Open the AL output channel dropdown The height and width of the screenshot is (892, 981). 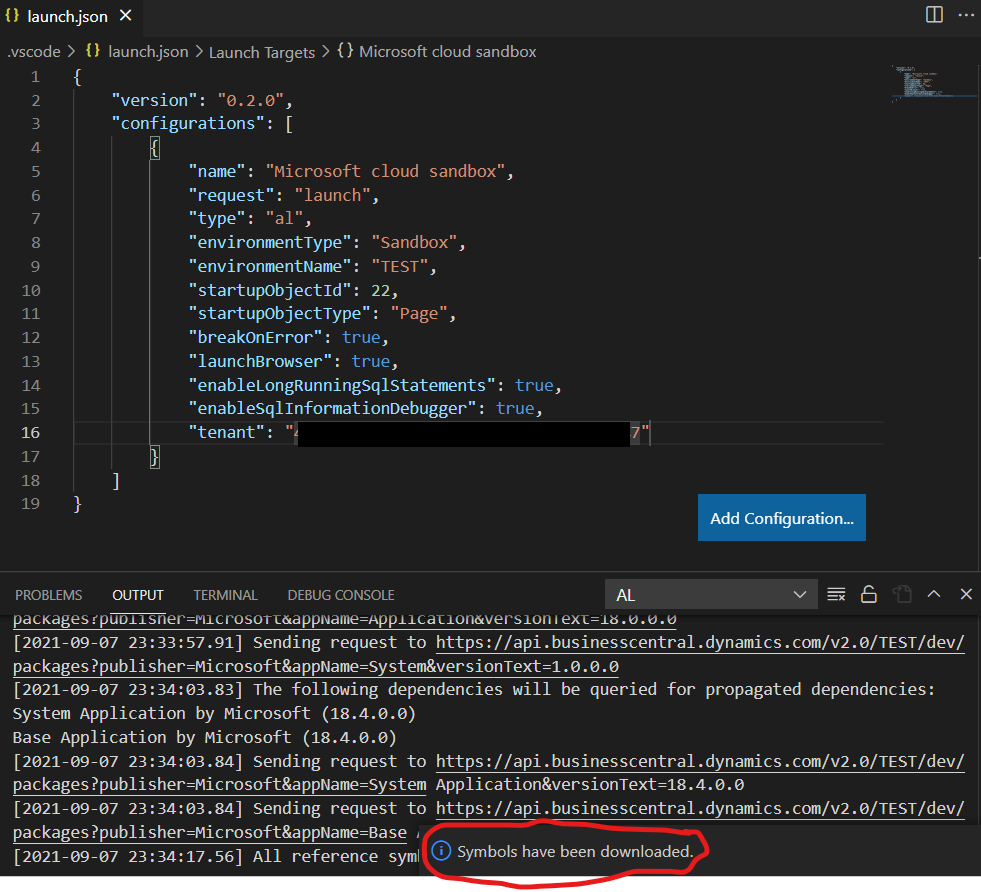(x=711, y=595)
